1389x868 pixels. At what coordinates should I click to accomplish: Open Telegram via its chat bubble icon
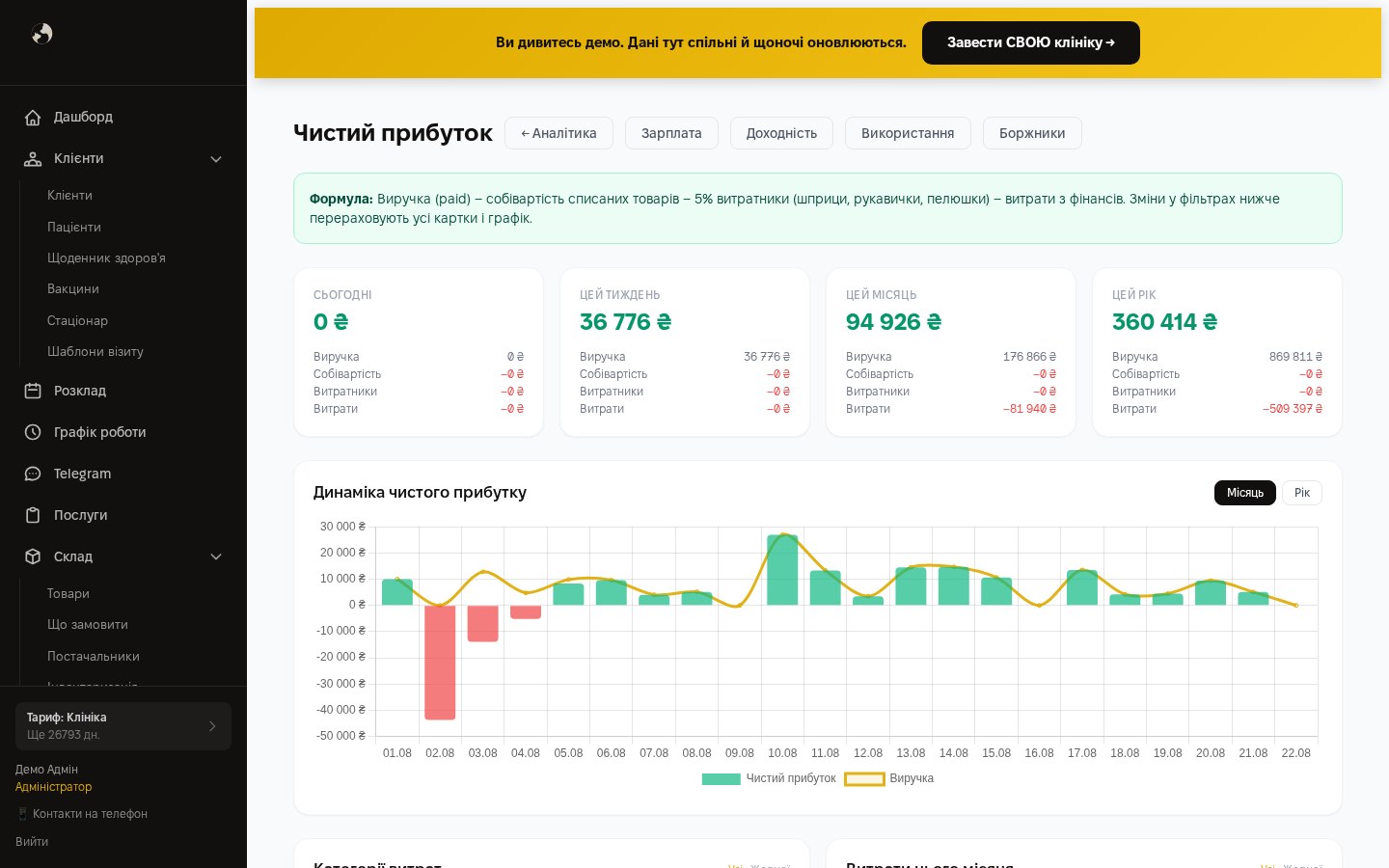click(x=33, y=474)
